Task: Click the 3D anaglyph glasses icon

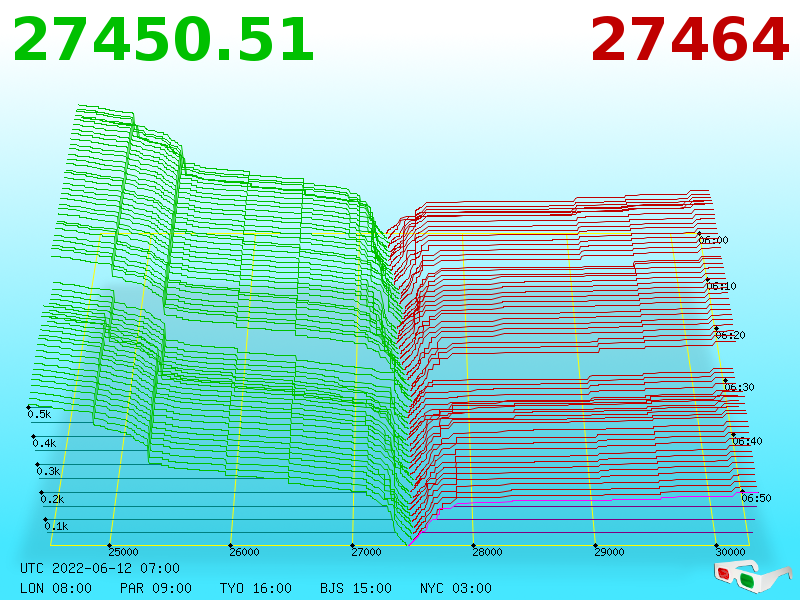Action: tap(752, 575)
